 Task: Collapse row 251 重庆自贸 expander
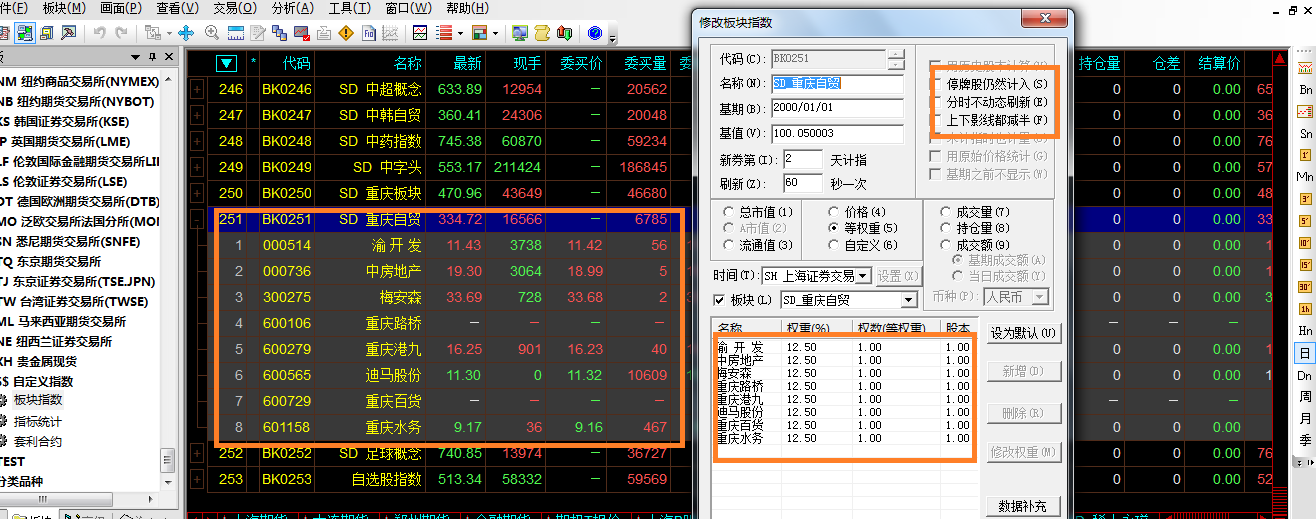196,219
